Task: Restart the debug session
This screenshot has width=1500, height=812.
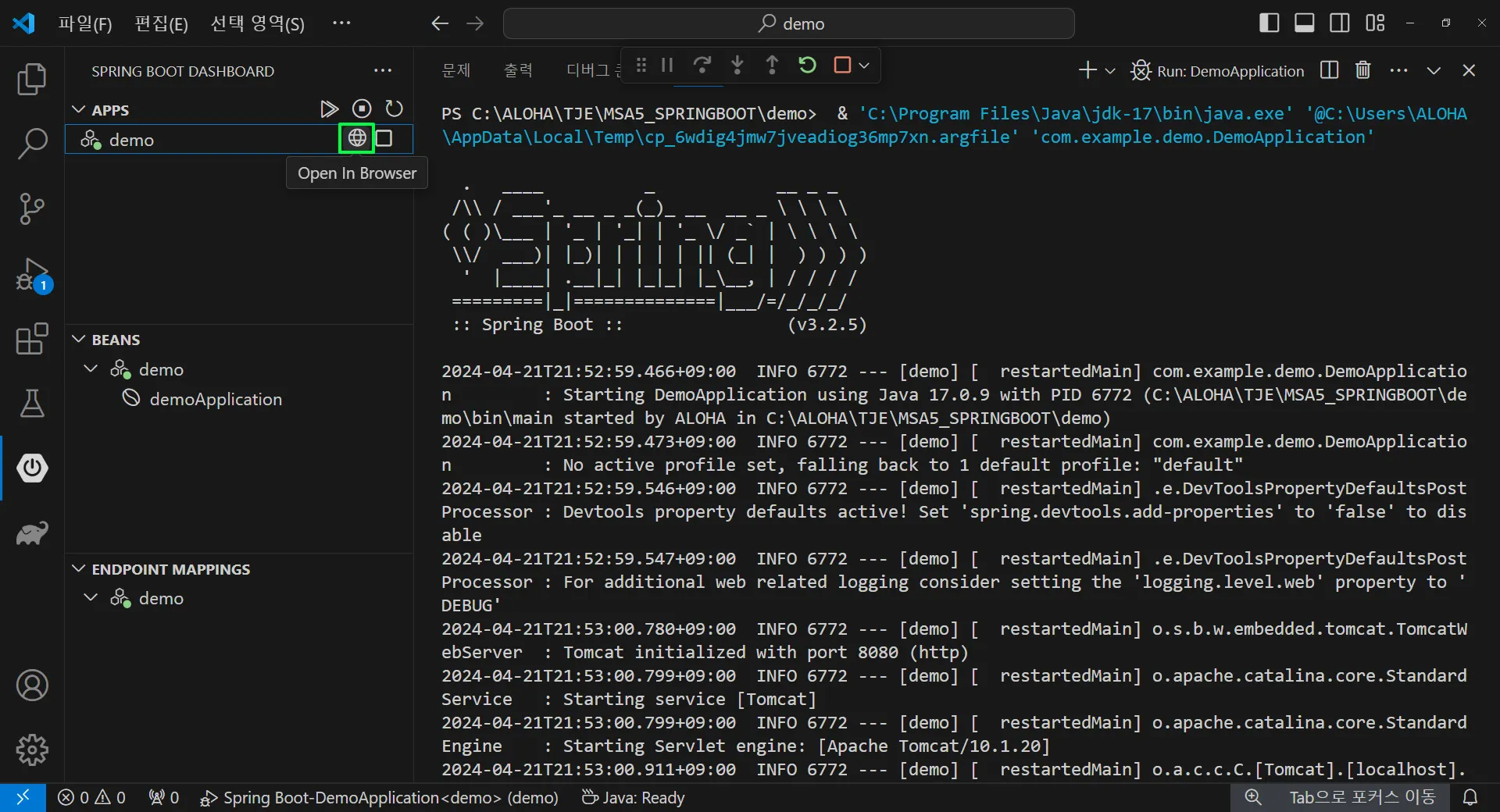Action: 807,66
